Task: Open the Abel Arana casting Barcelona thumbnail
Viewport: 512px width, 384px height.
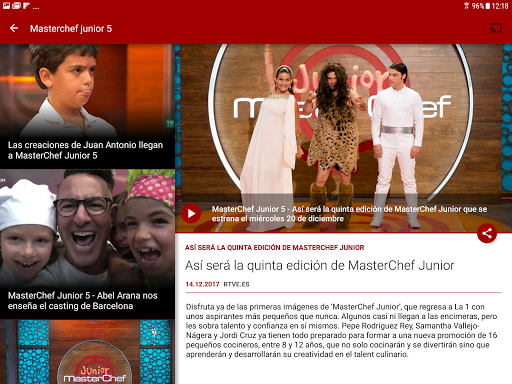Action: [87, 244]
